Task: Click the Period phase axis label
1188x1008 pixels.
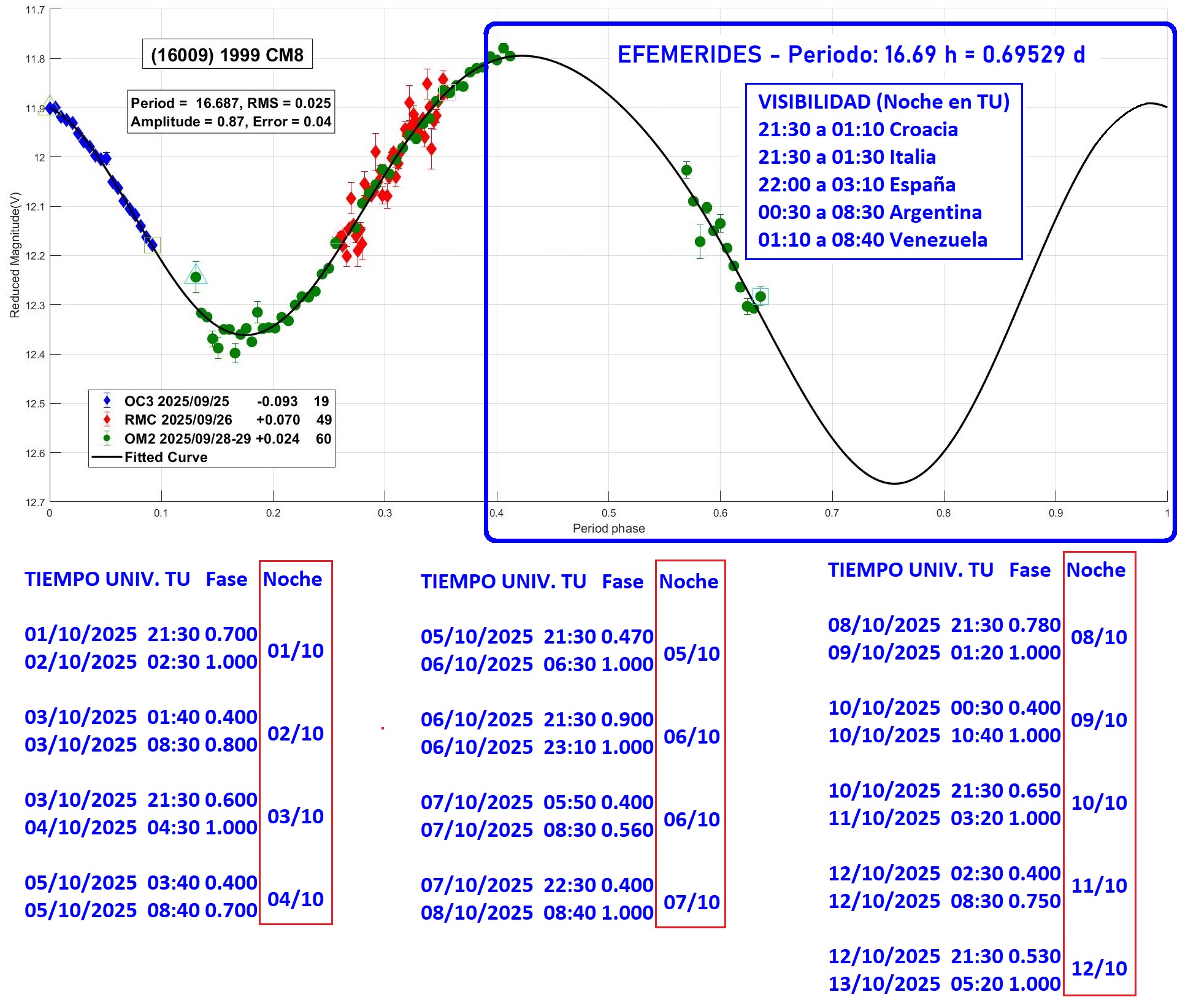Action: (x=608, y=528)
